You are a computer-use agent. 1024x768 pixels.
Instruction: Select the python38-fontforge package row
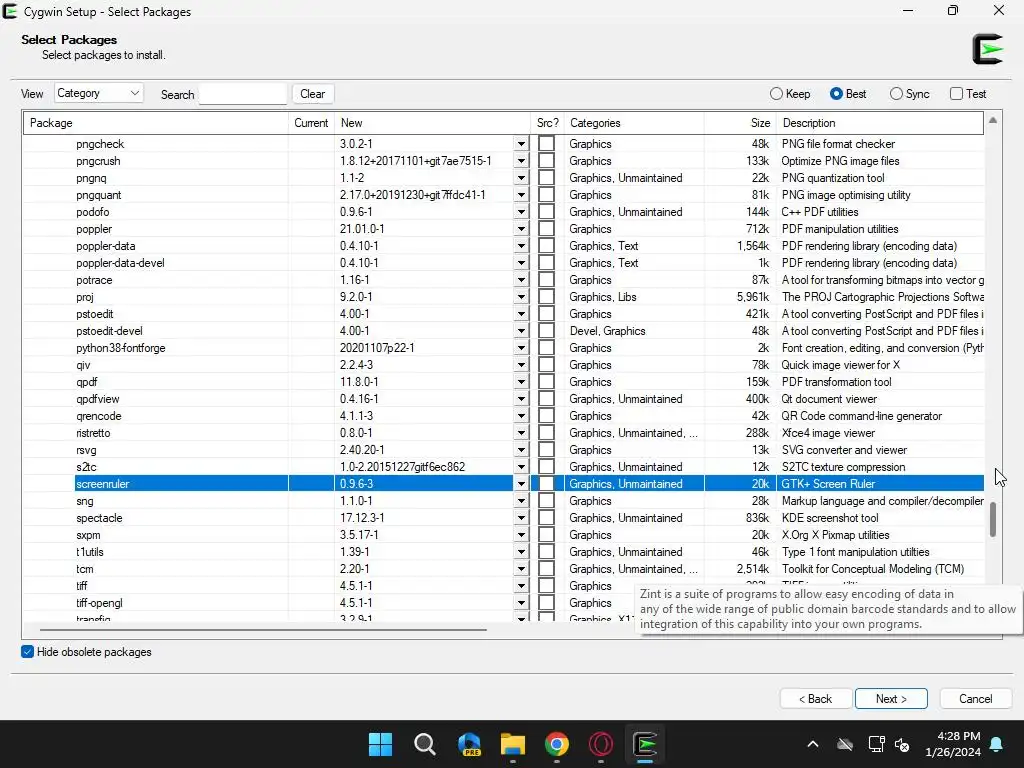pyautogui.click(x=504, y=348)
